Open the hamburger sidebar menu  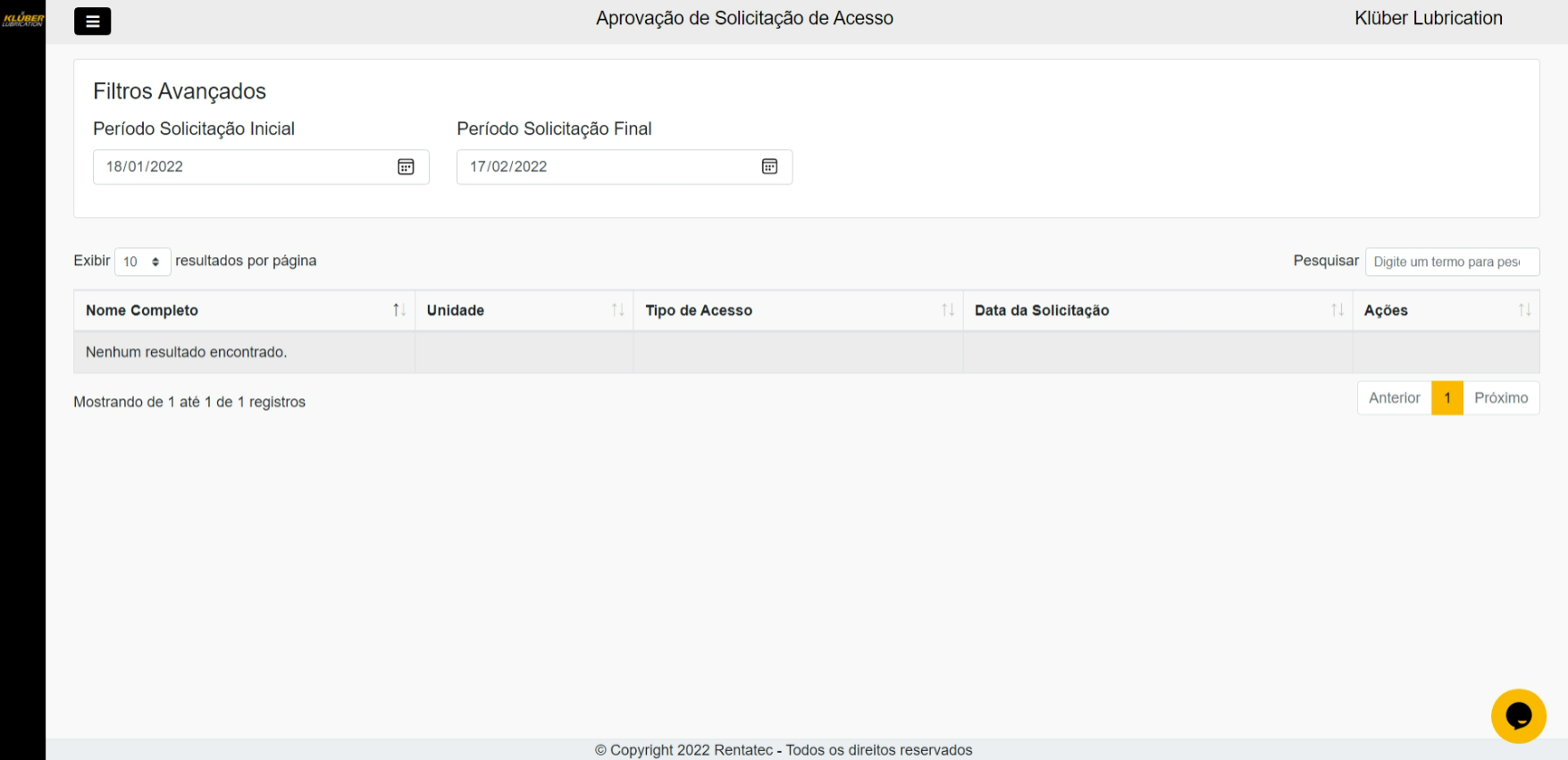point(92,21)
